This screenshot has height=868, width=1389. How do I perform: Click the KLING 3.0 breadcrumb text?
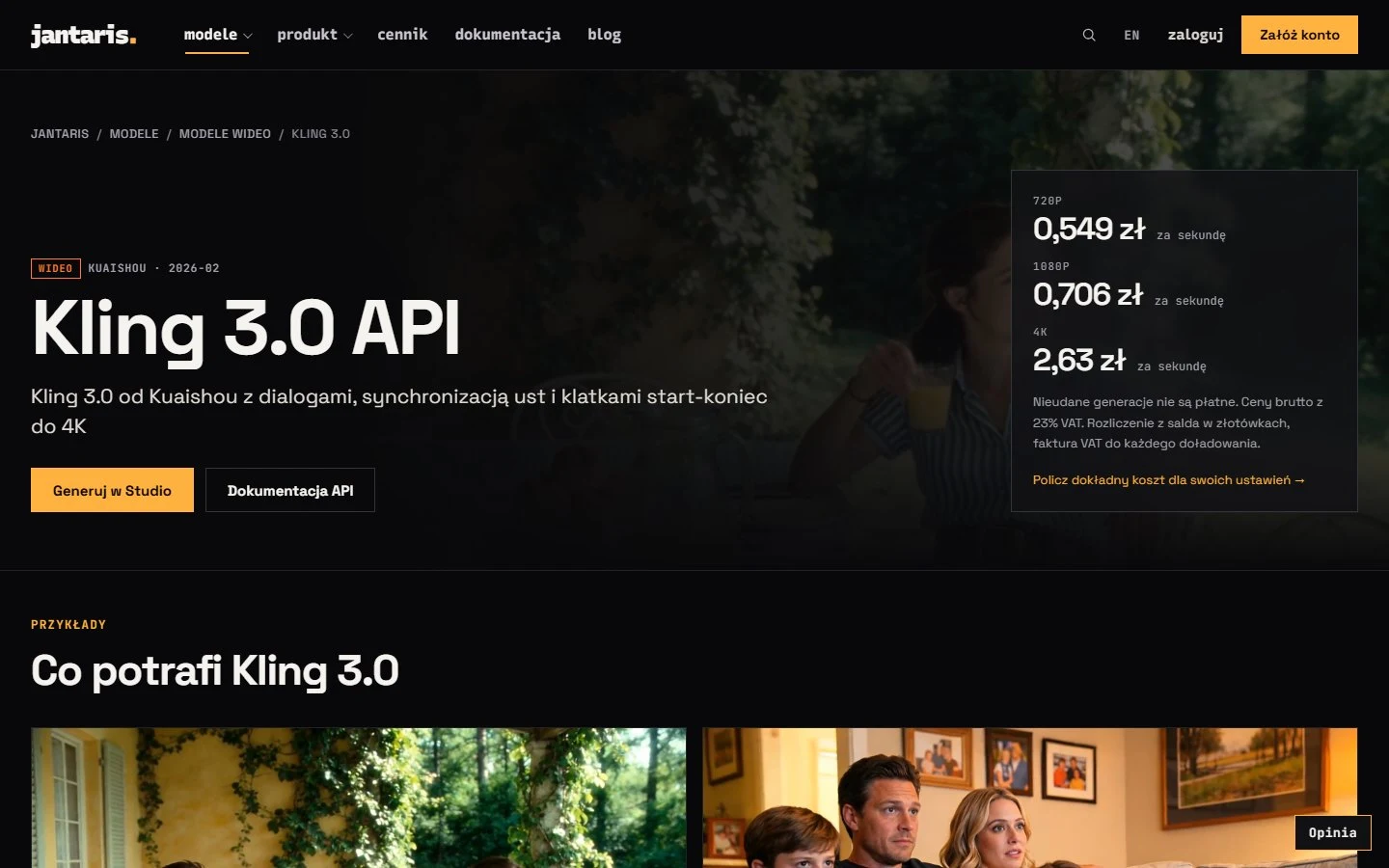pos(320,134)
